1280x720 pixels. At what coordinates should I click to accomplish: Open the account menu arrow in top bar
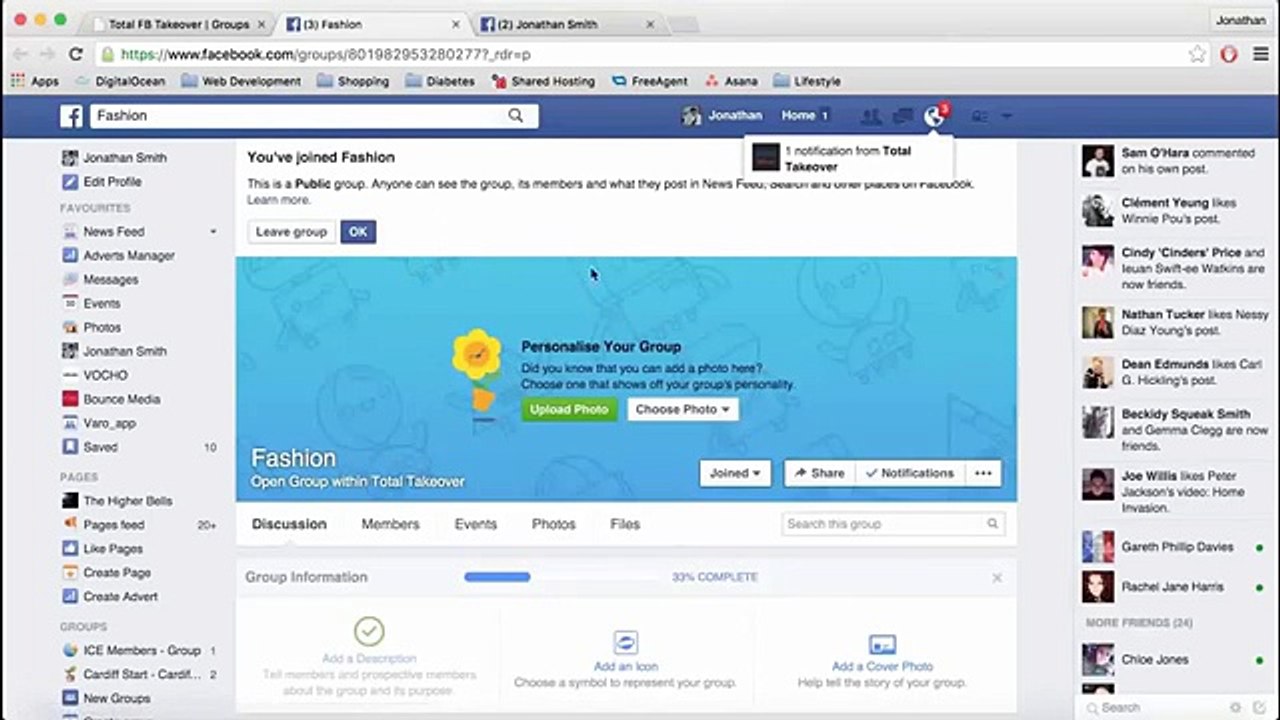pos(1007,117)
